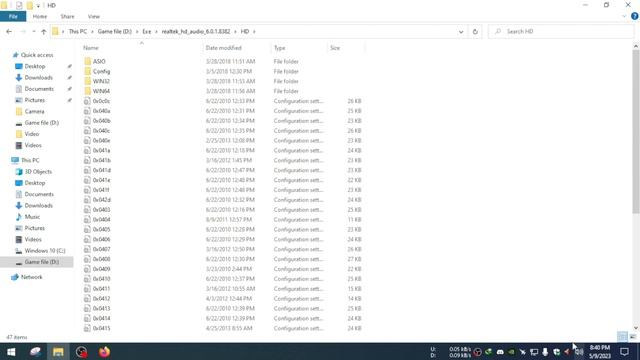Open the Home ribbon tab
The height and width of the screenshot is (360, 640).
click(40, 16)
